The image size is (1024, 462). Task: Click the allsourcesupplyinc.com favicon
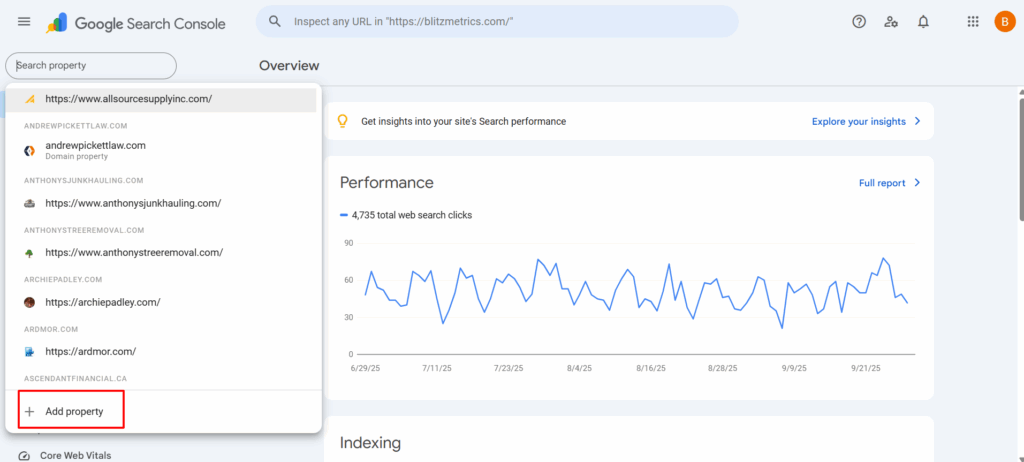[29, 99]
